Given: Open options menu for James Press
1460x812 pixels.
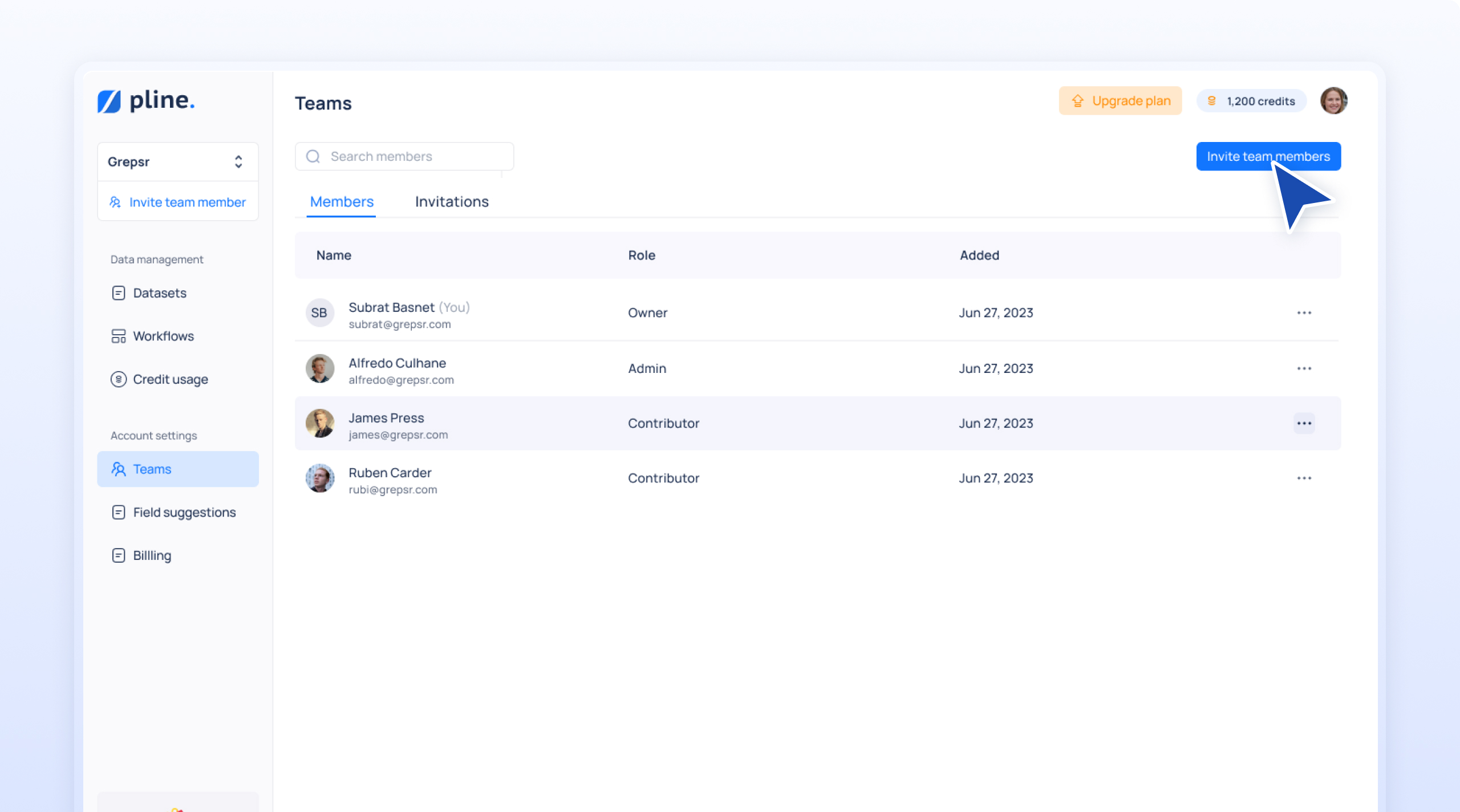Looking at the screenshot, I should tap(1305, 423).
